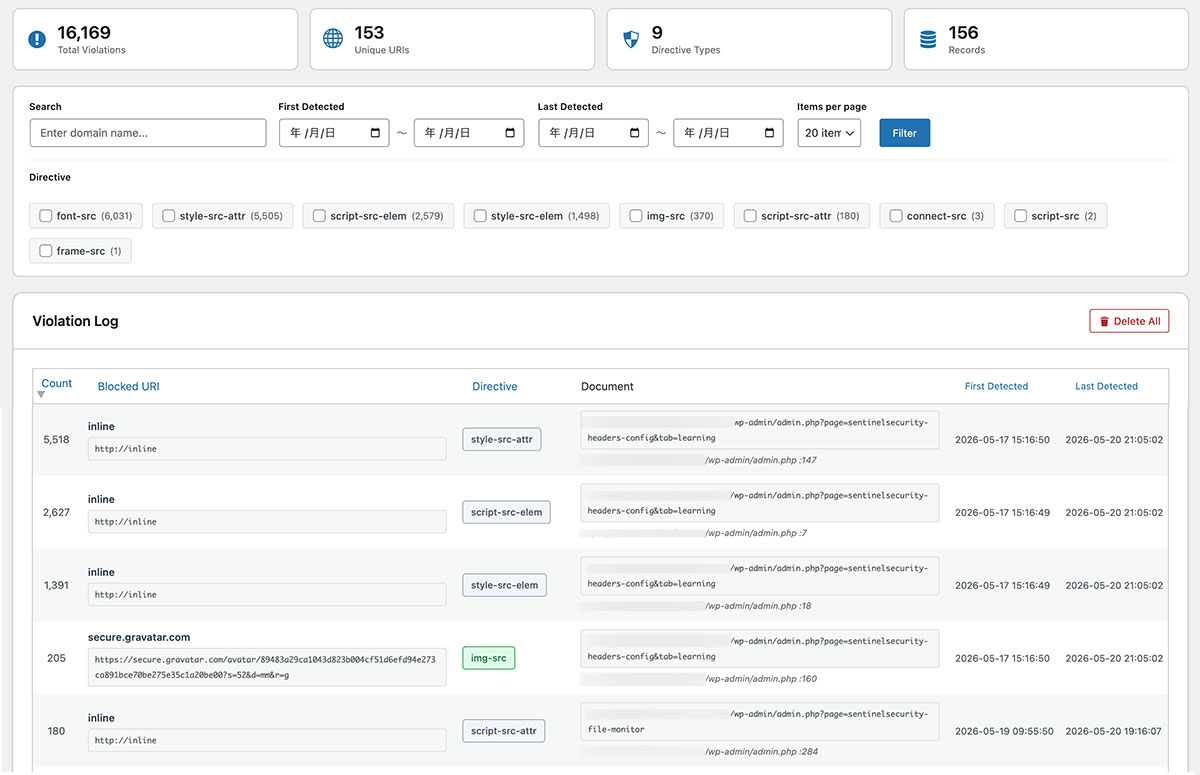Click the /wp-admin/admin.php :147 source line
The image size is (1200, 775).
coord(761,461)
